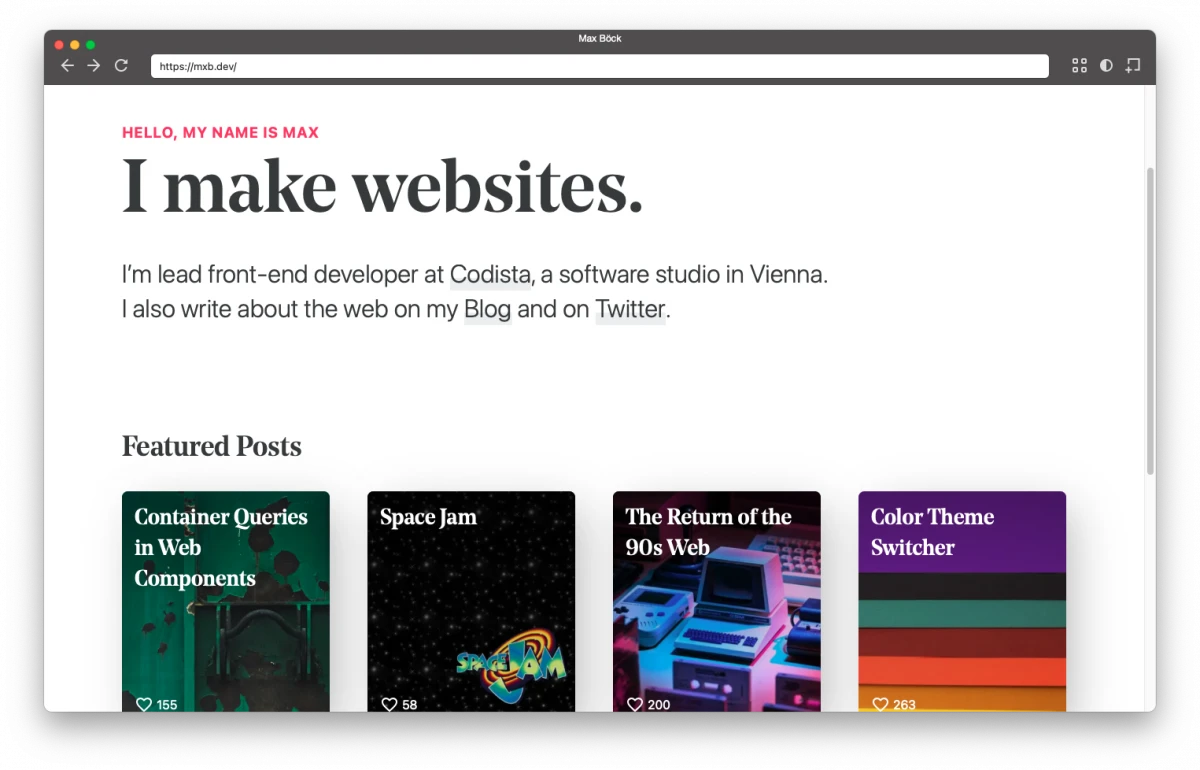Open the Blog link
Screen dimensions: 1200x770
(487, 309)
